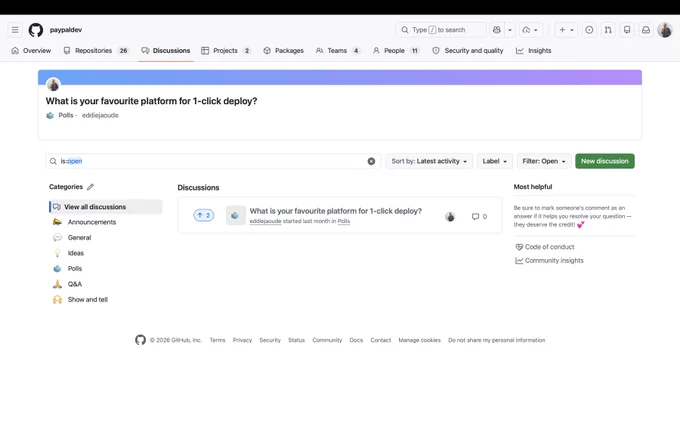Image resolution: width=680 pixels, height=442 pixels.
Task: View issues via the header circle icon
Action: 589,30
